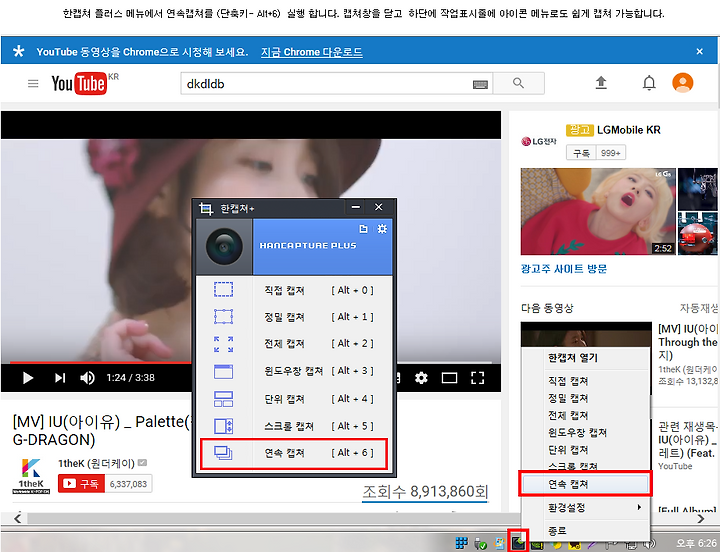Enter fullscreen on the video player

point(478,378)
